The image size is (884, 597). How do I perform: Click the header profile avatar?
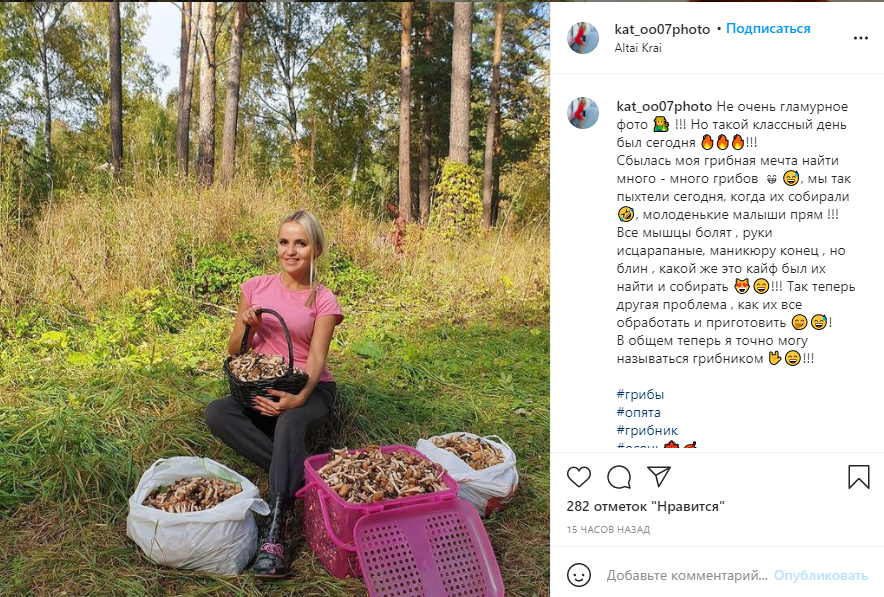pos(583,38)
